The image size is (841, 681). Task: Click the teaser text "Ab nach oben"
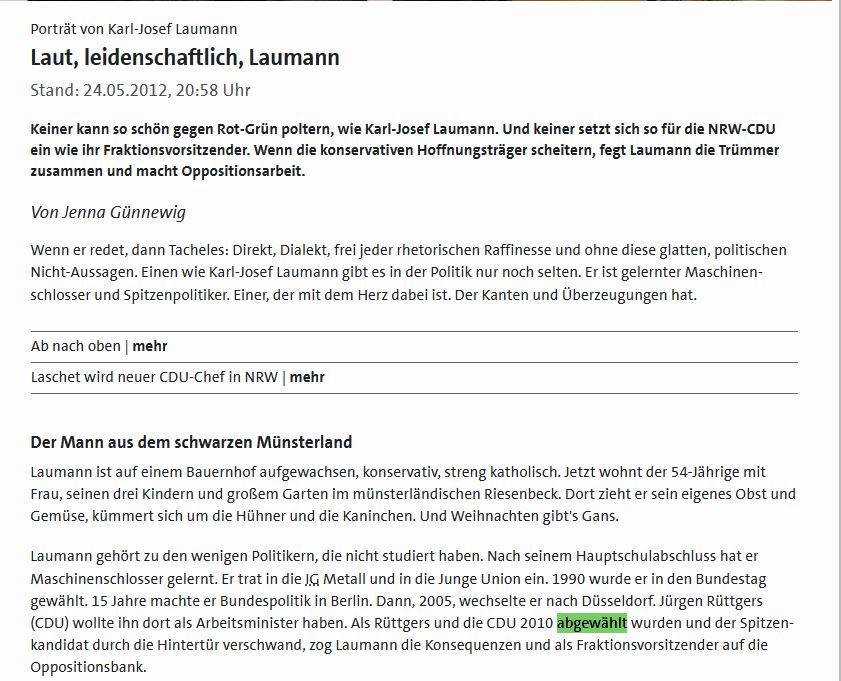[x=76, y=346]
